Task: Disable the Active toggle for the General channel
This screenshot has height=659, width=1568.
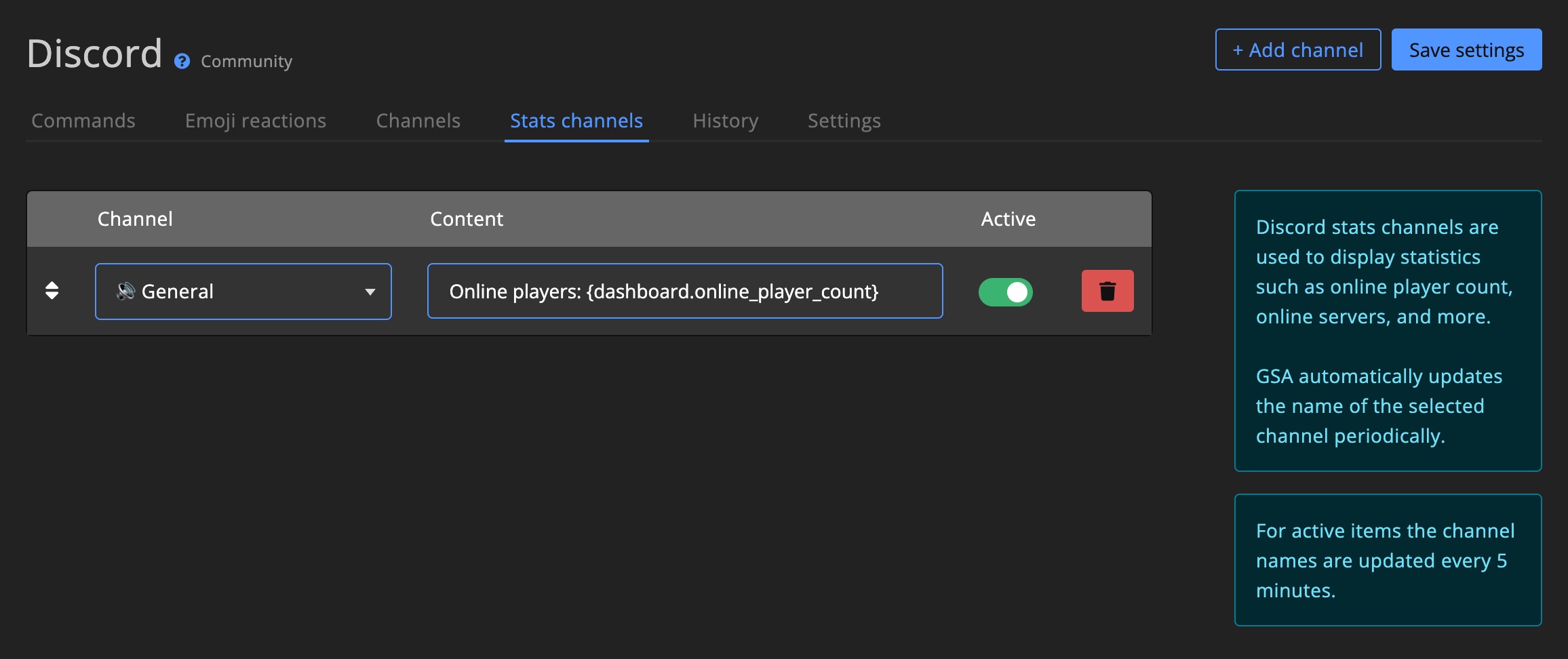Action: click(1006, 291)
